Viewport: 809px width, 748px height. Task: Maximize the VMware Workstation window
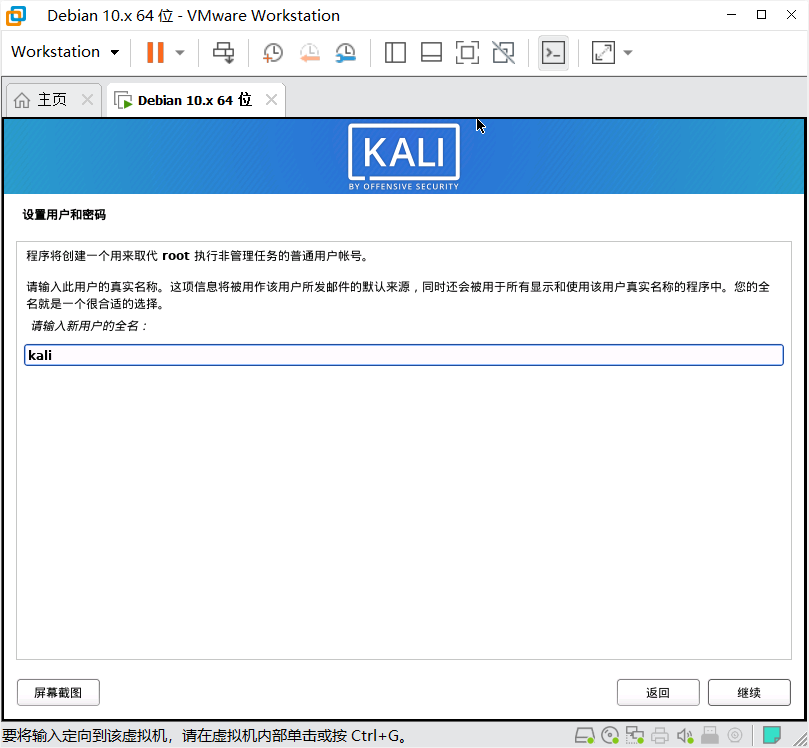(x=761, y=15)
